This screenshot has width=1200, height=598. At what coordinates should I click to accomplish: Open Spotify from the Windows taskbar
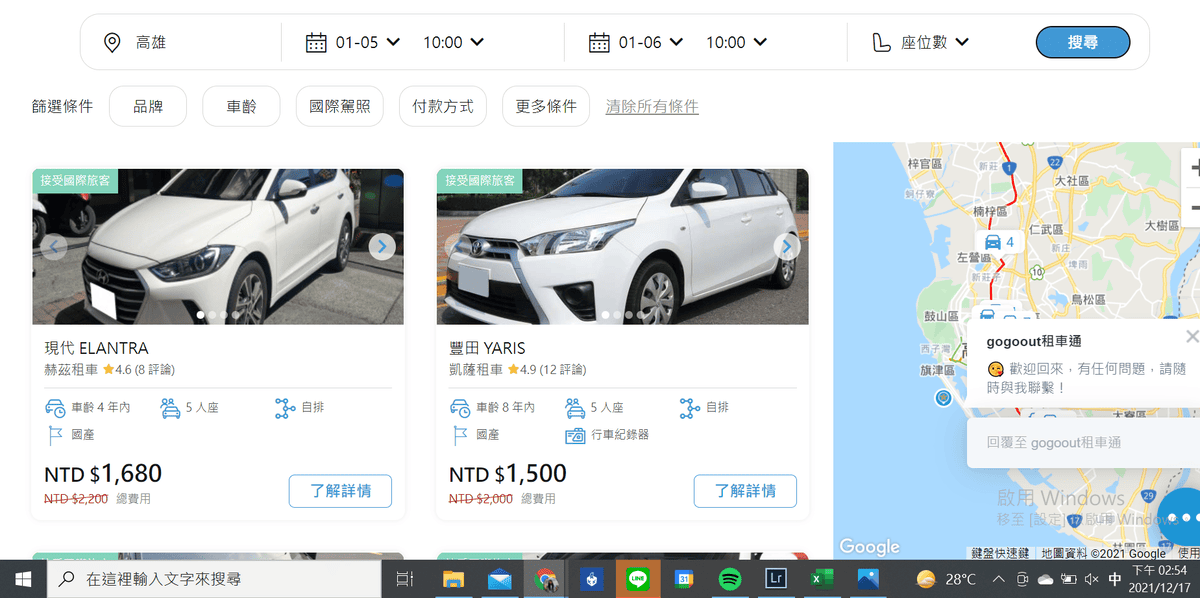click(729, 578)
